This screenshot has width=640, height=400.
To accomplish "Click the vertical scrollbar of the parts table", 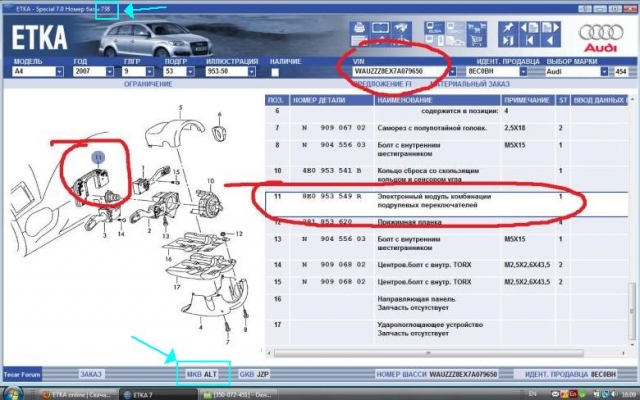I will pos(632,312).
